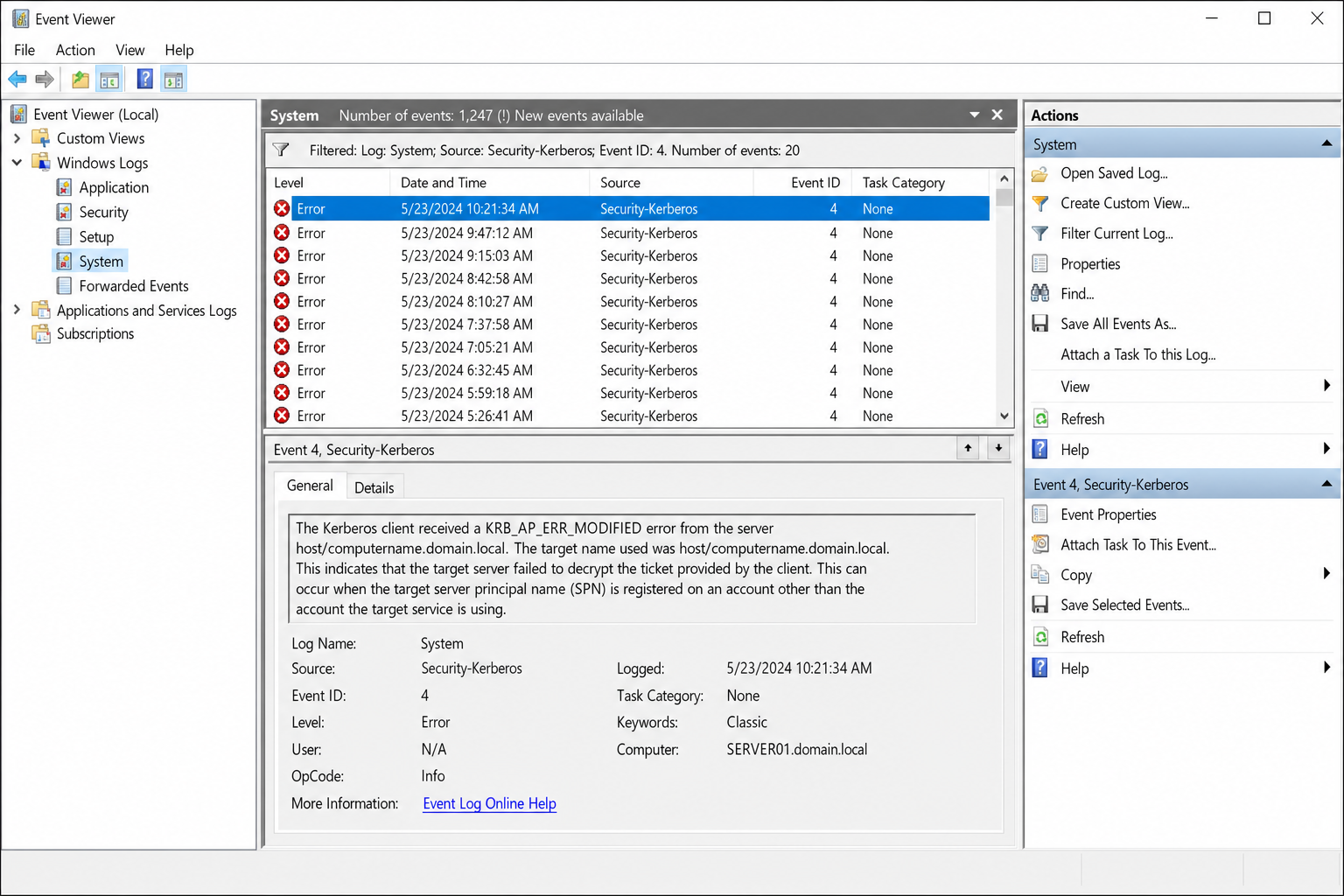Screen dimensions: 1344x896
Task: Collapse the Windows Logs tree node
Action: (x=17, y=163)
